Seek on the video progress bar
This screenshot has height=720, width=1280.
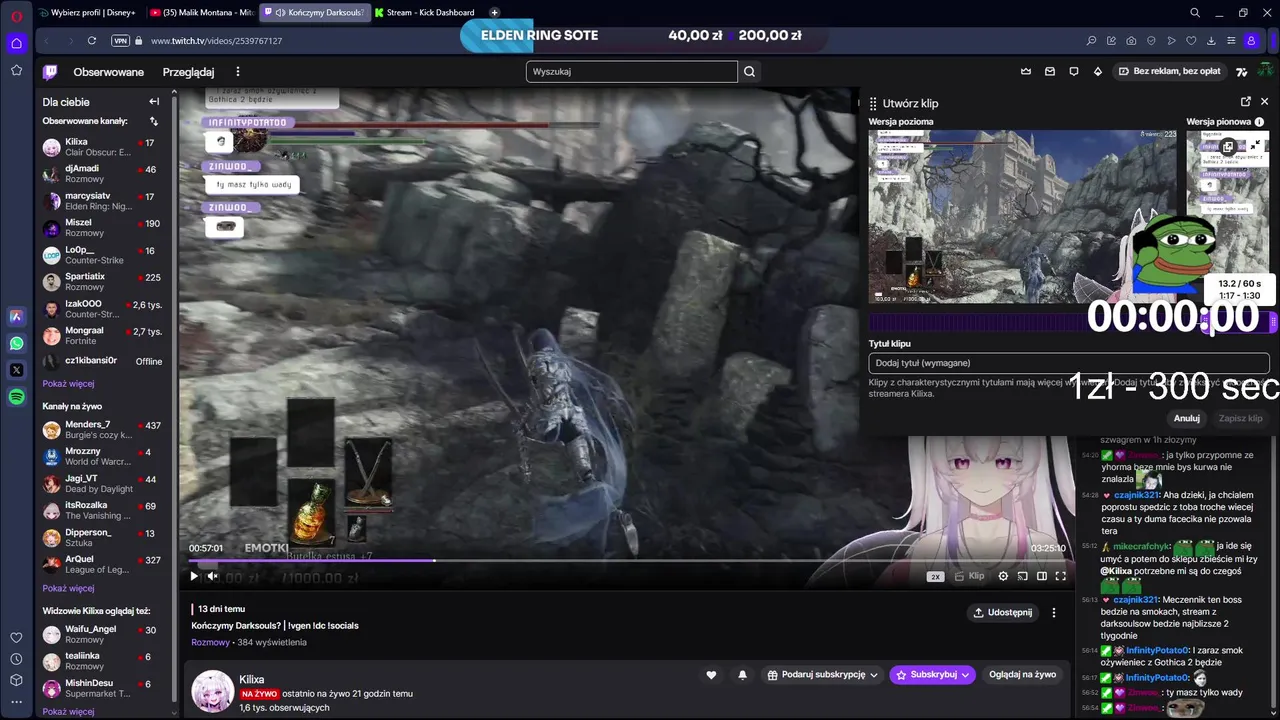(626, 561)
